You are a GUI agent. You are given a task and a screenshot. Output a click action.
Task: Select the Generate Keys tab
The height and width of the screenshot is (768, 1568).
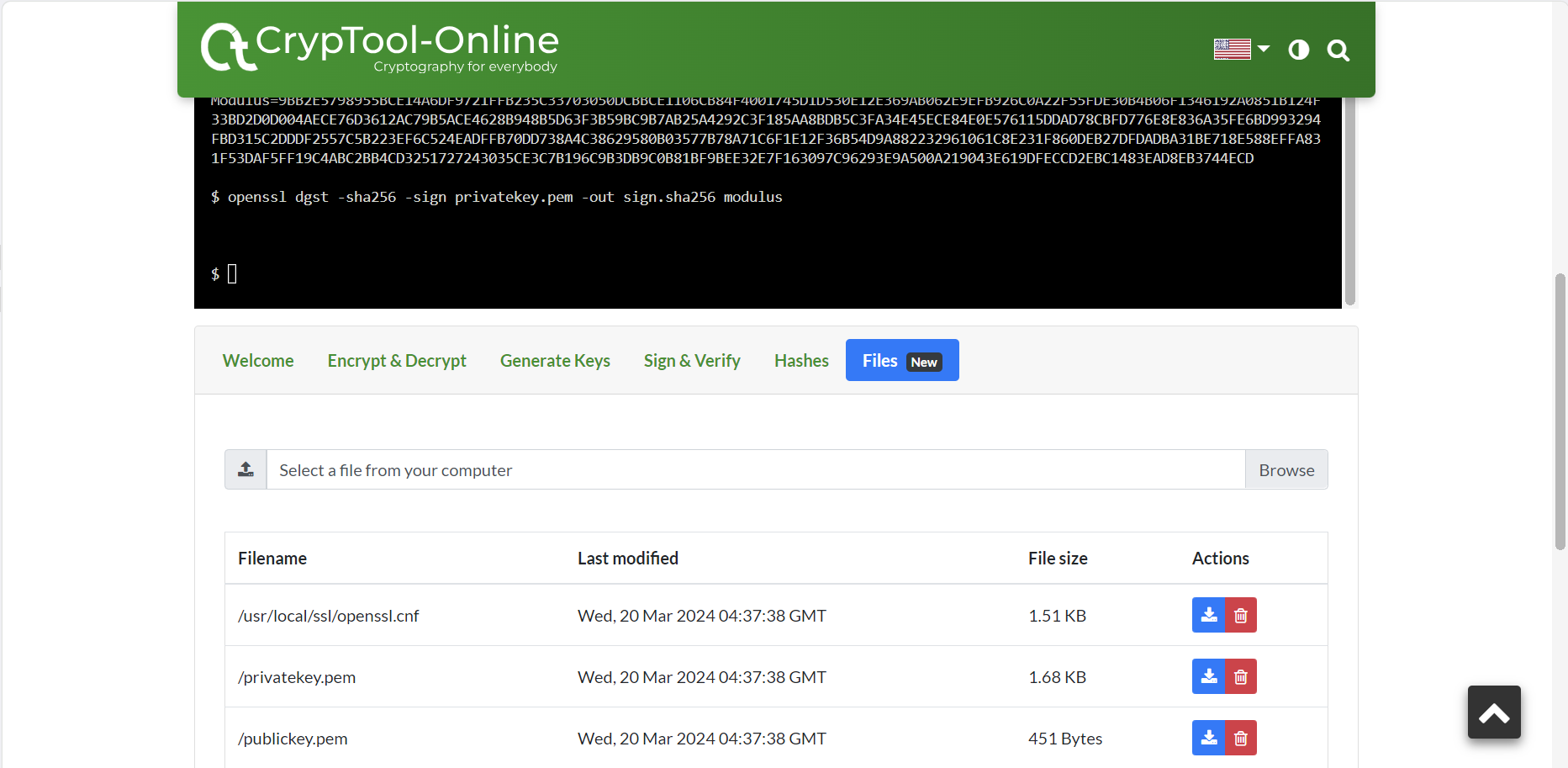[555, 360]
